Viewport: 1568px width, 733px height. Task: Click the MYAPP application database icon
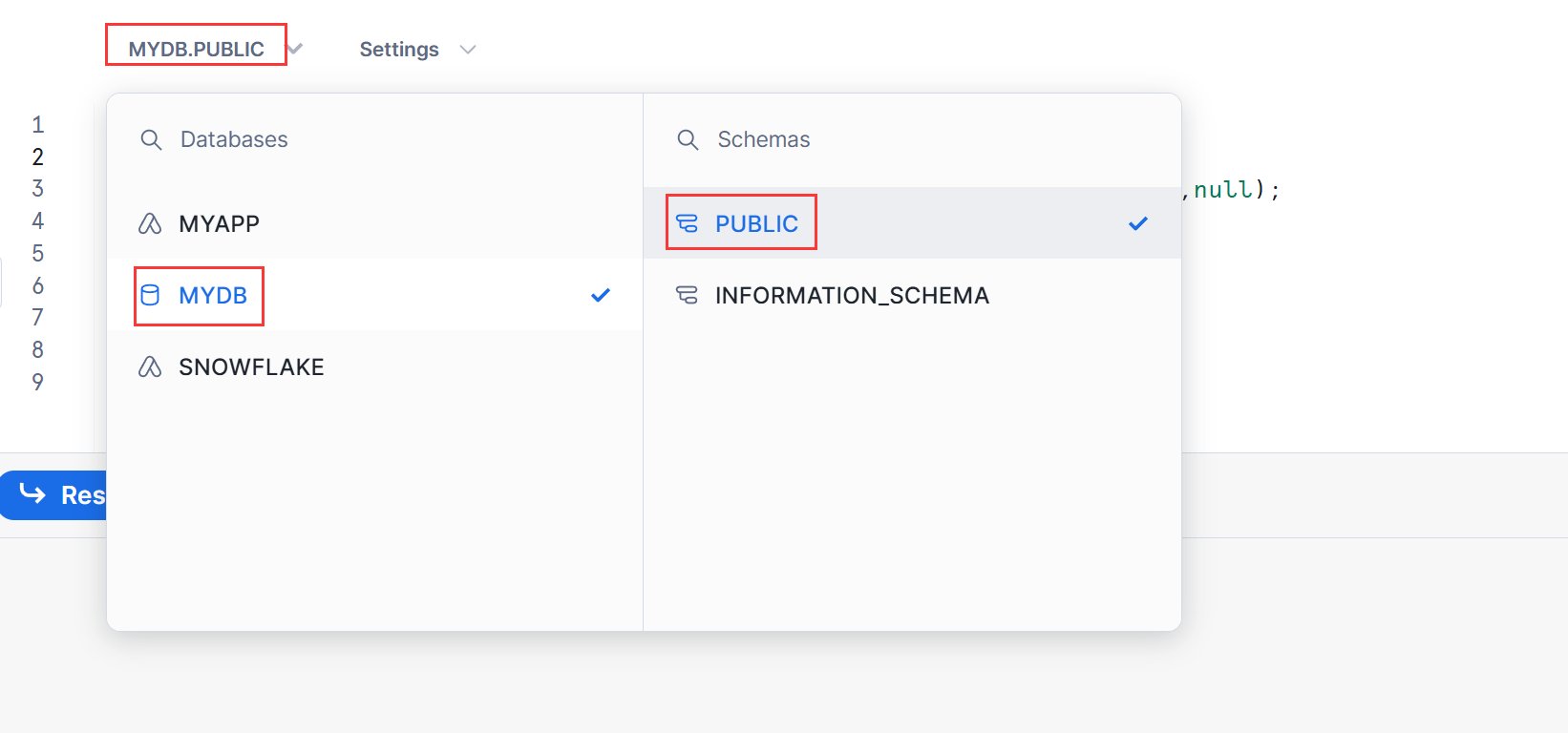150,223
